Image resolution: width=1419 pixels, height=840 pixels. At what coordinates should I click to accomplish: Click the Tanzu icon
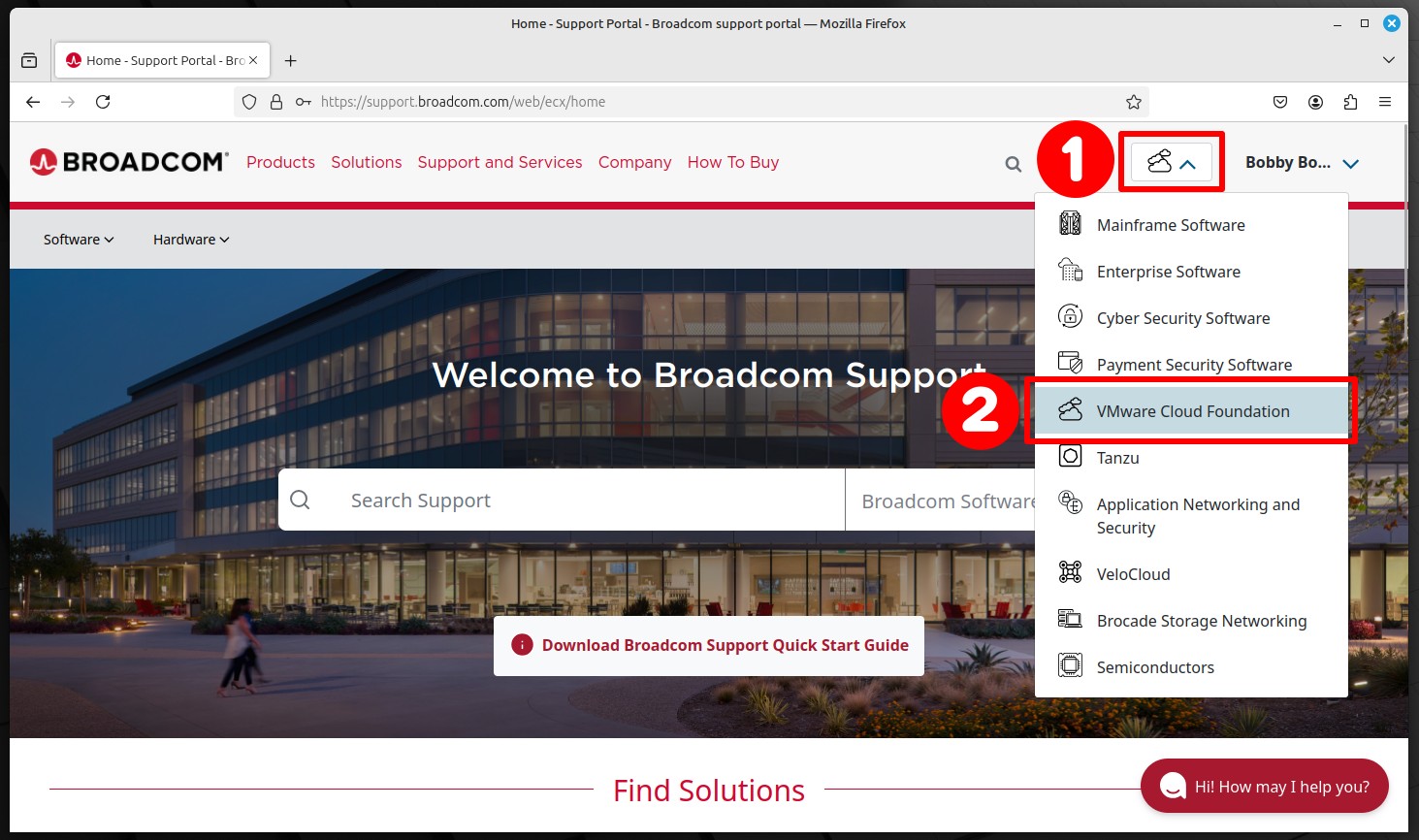coord(1070,457)
